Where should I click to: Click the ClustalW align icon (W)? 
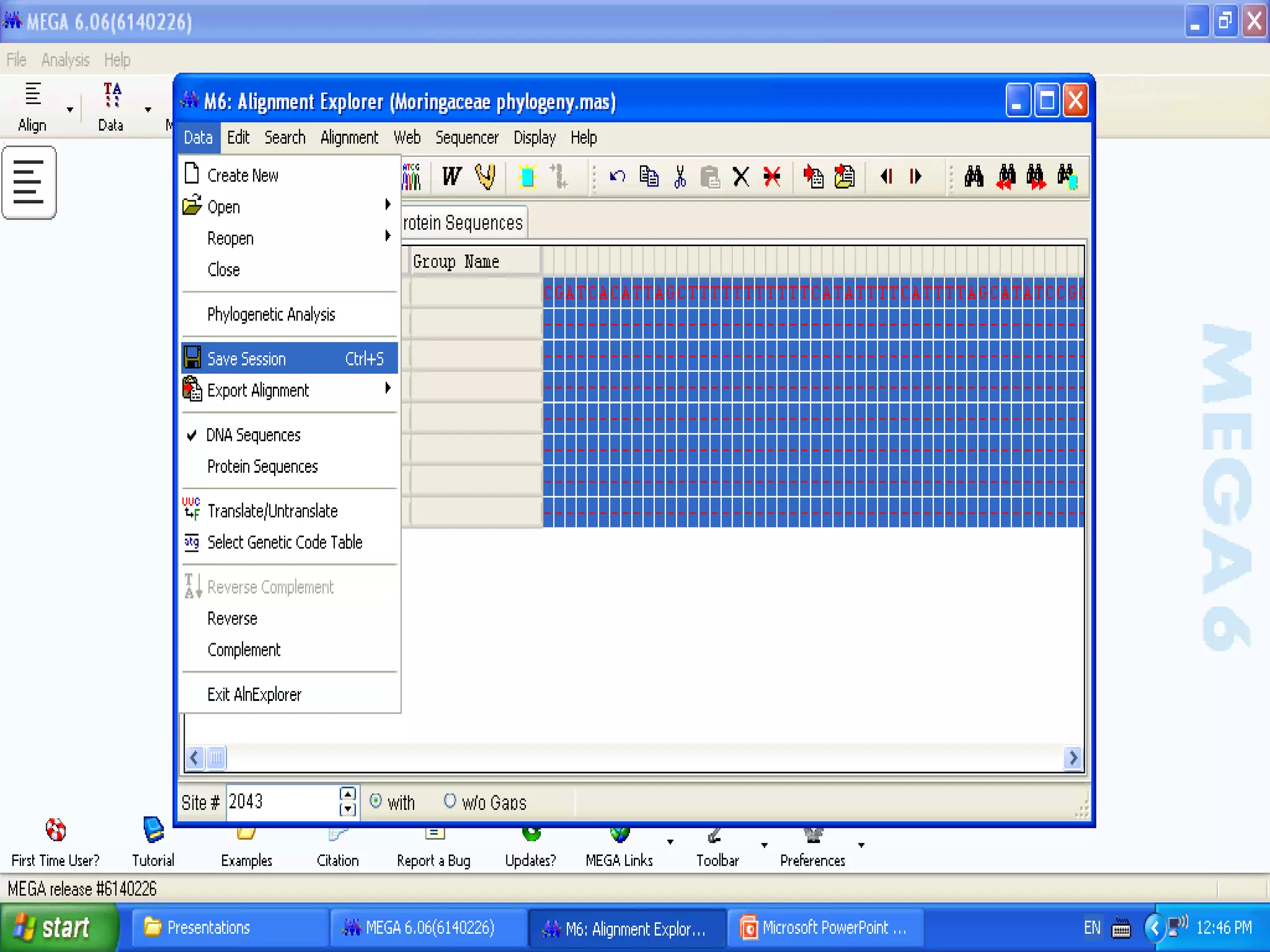point(452,177)
